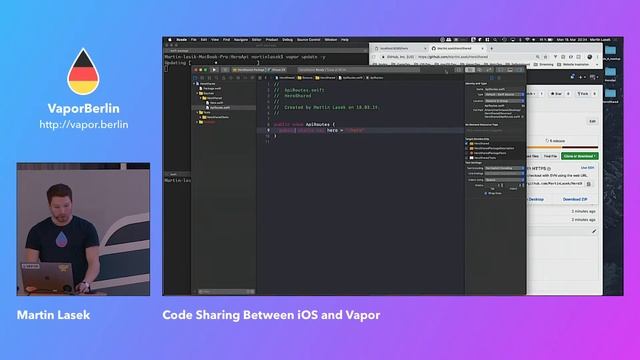Collapse the Tests folder
Viewport: 640px width, 360px height.
(198, 112)
